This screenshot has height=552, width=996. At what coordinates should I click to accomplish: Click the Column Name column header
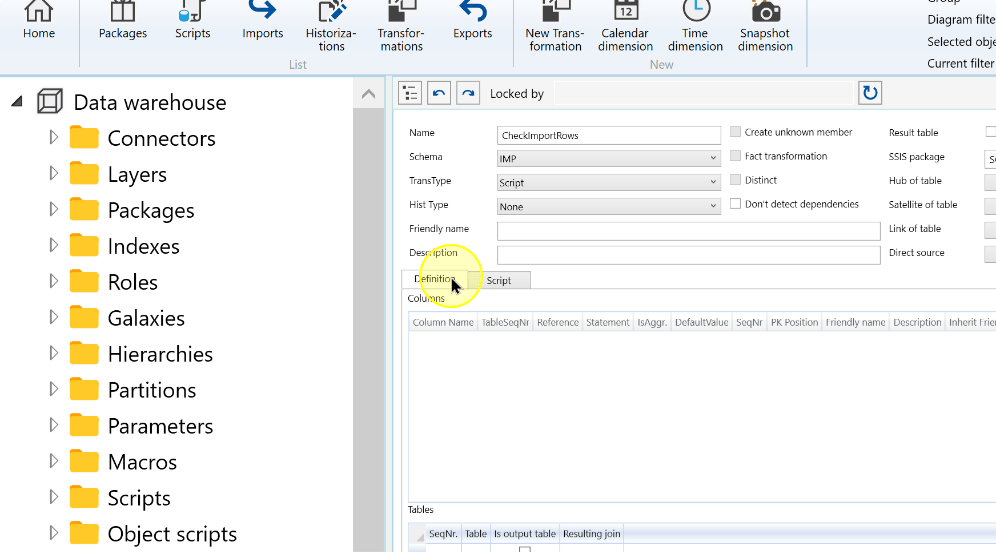(x=443, y=322)
